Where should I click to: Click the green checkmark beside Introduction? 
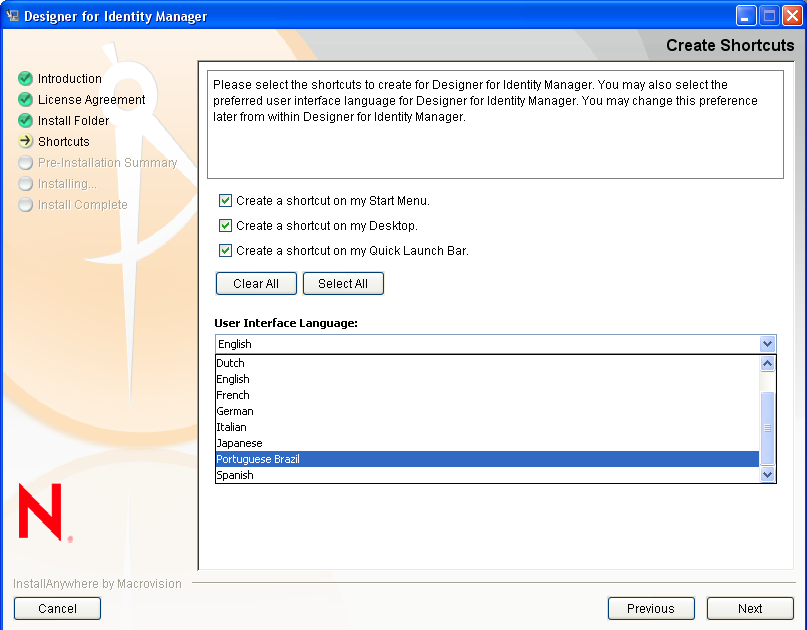point(25,78)
